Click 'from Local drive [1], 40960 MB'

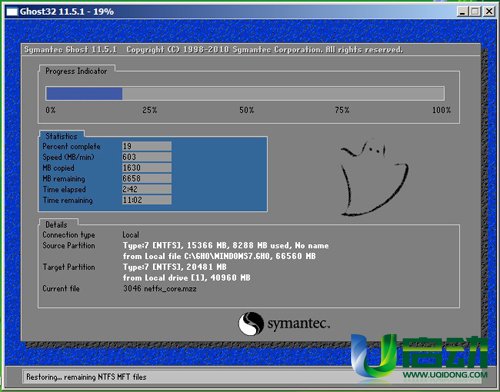click(x=187, y=278)
